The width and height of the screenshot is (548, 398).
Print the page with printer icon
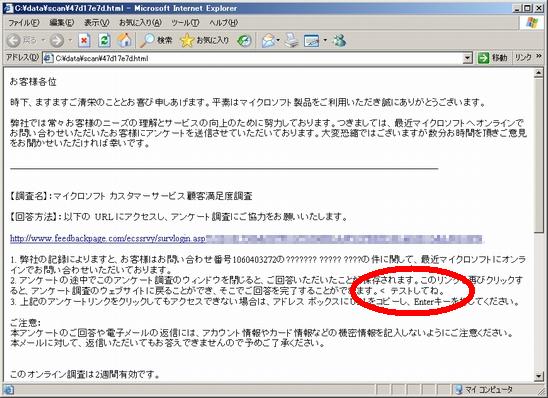(291, 41)
